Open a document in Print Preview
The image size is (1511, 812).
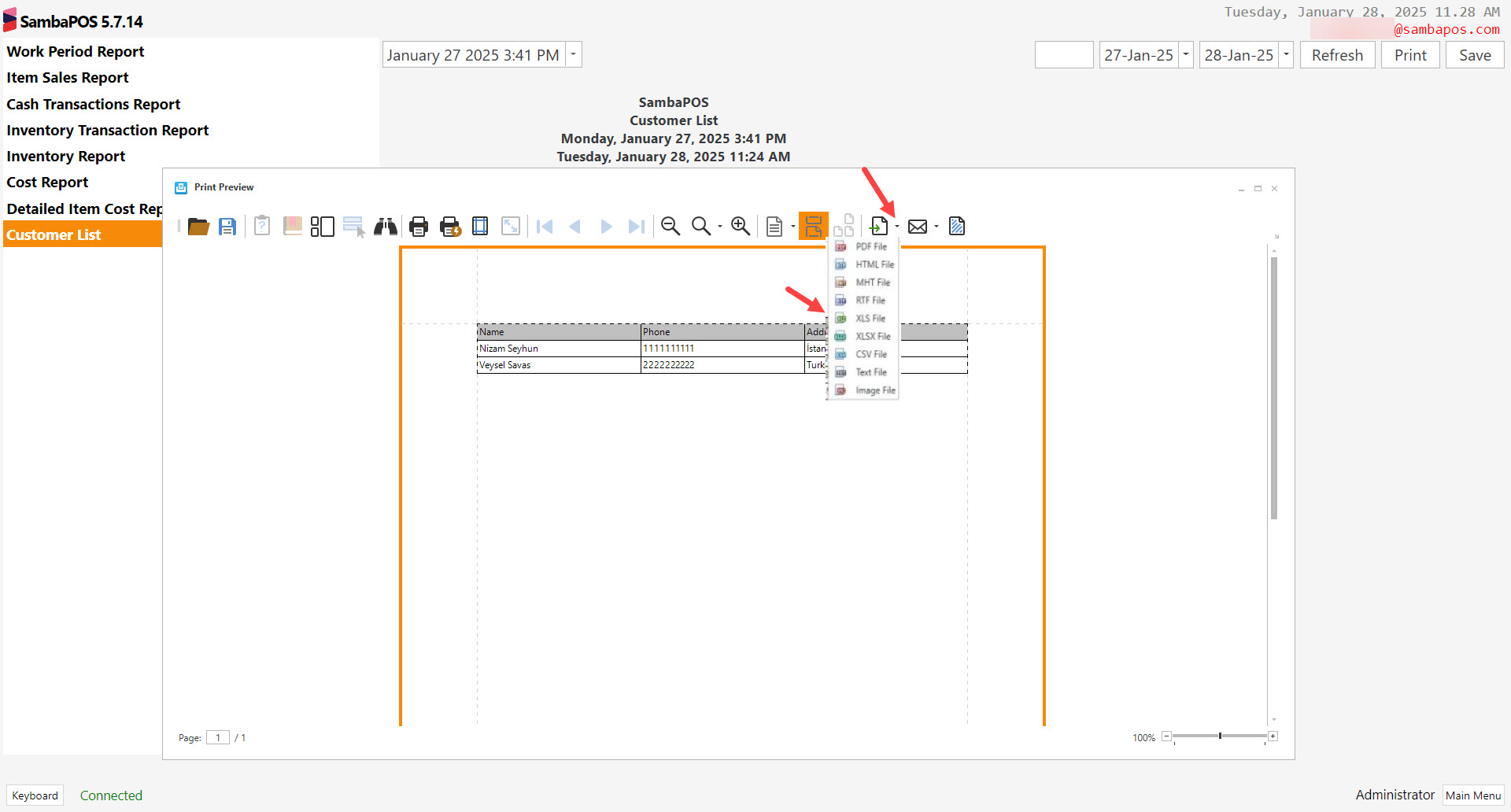point(198,226)
